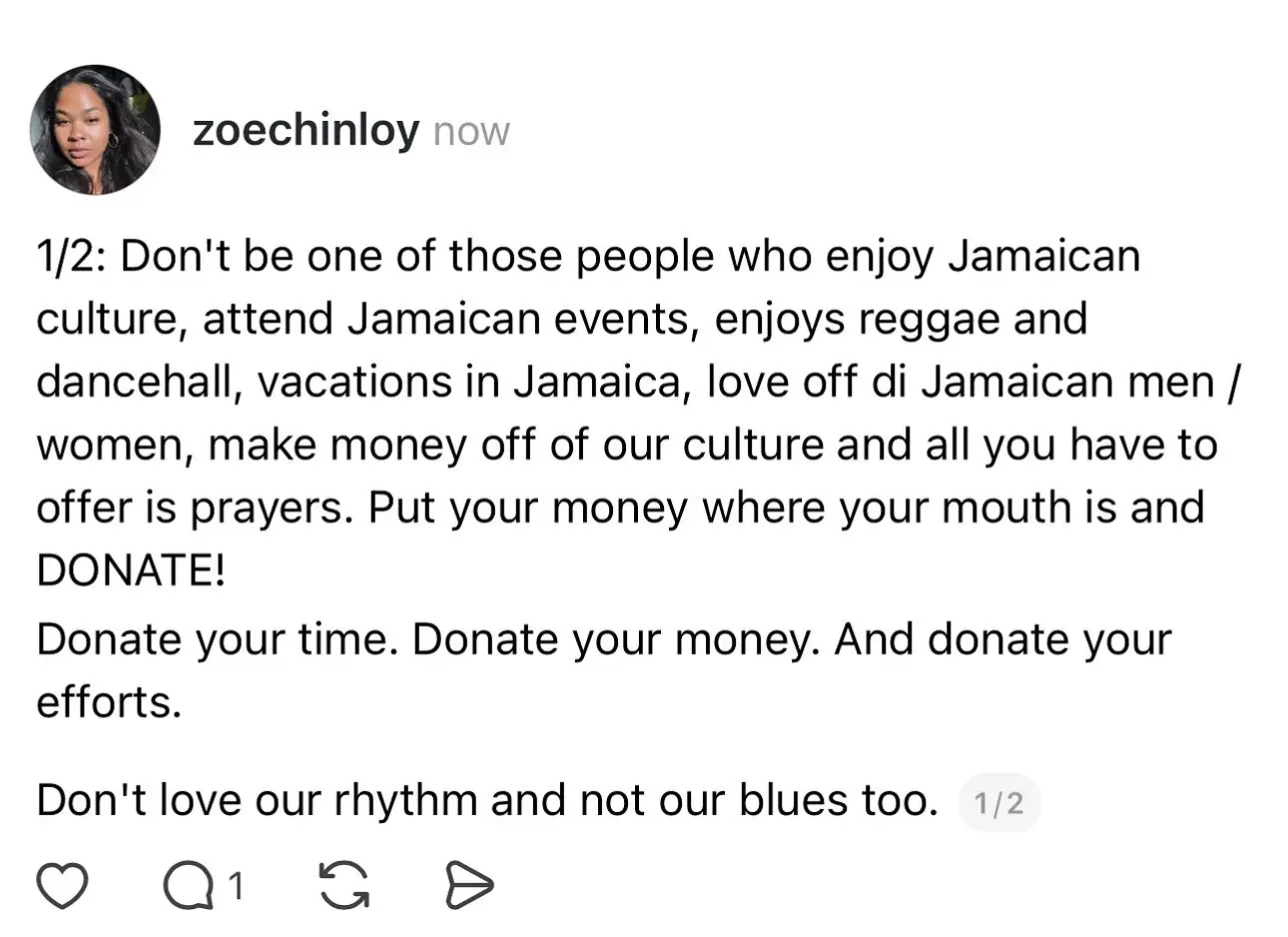The image size is (1288, 937).
Task: Click the 'now' timestamp label
Action: [x=470, y=130]
